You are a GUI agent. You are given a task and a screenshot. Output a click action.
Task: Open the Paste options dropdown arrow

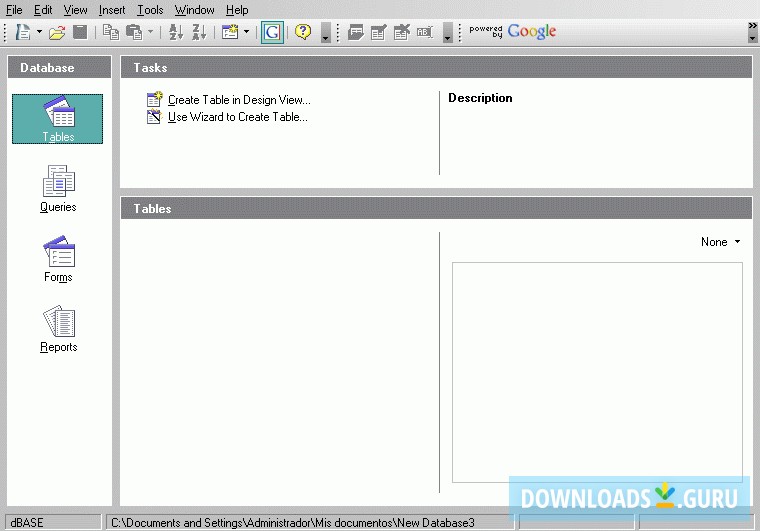click(x=150, y=32)
